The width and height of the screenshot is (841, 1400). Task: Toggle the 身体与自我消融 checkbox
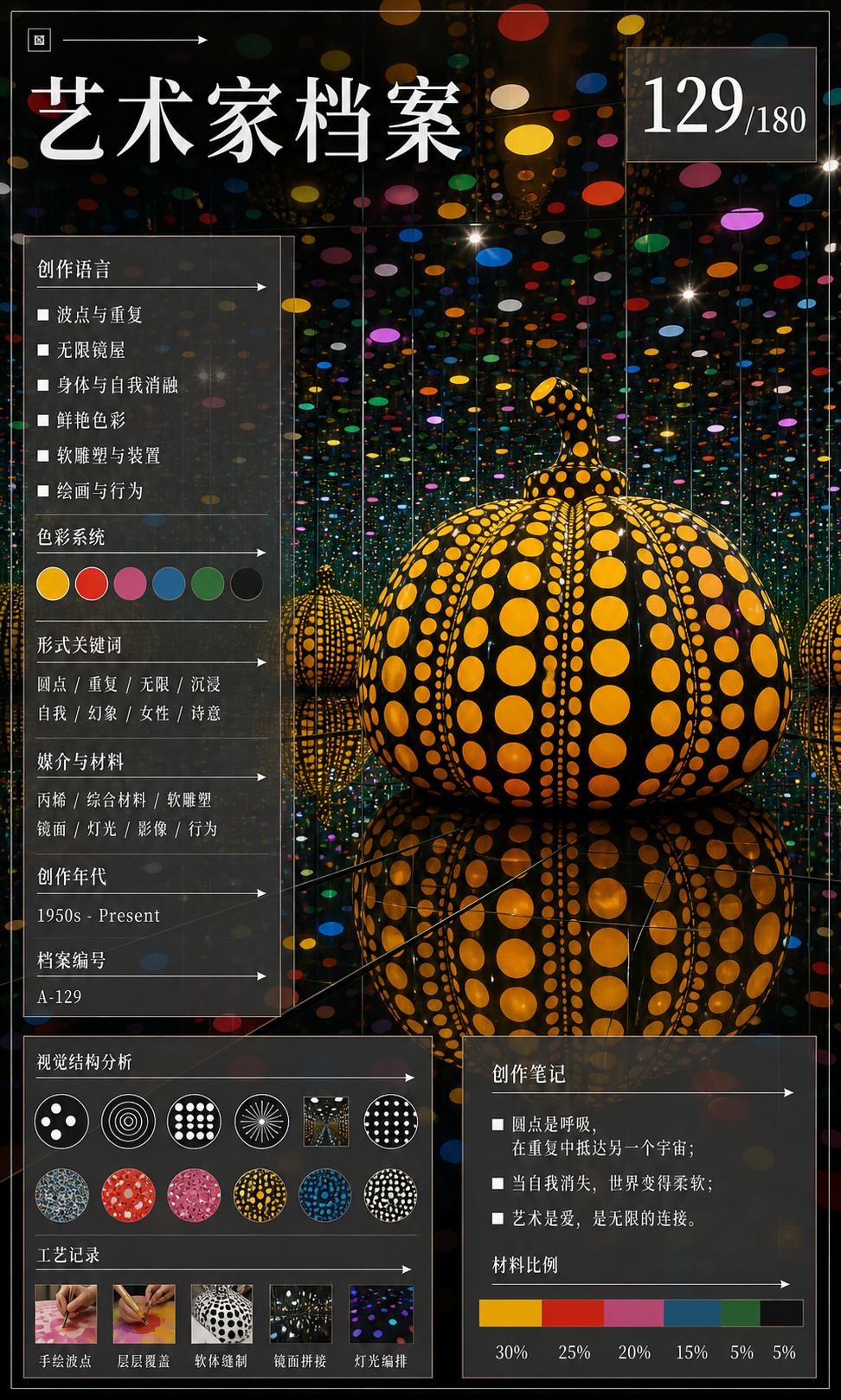pyautogui.click(x=42, y=386)
